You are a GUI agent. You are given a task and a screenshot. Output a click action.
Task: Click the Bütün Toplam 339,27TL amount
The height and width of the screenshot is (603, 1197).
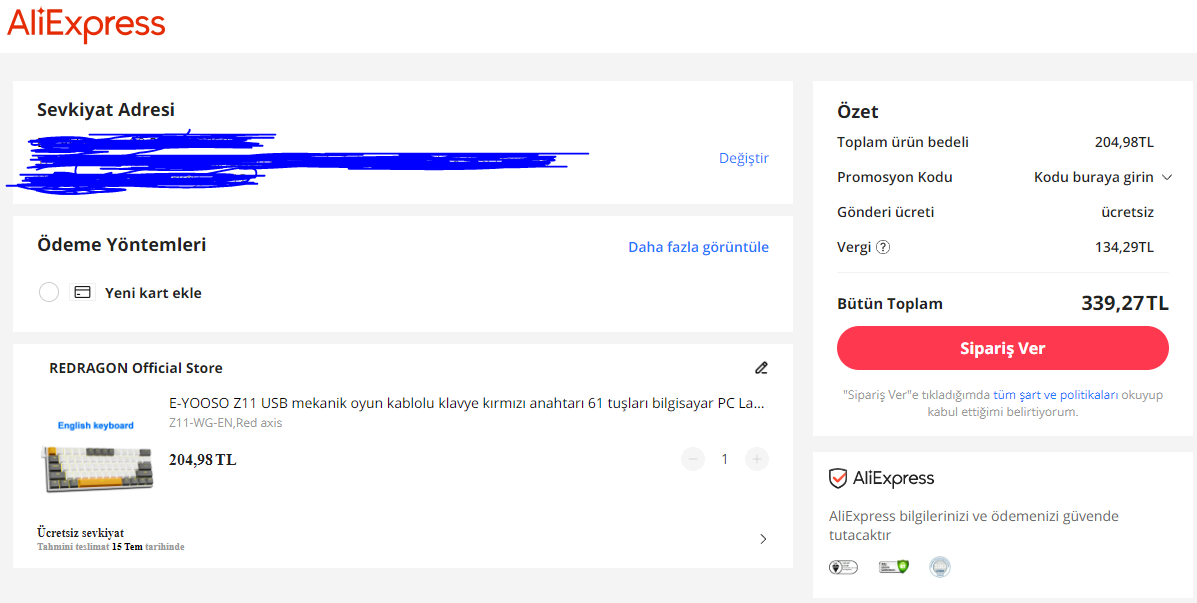pos(1124,303)
